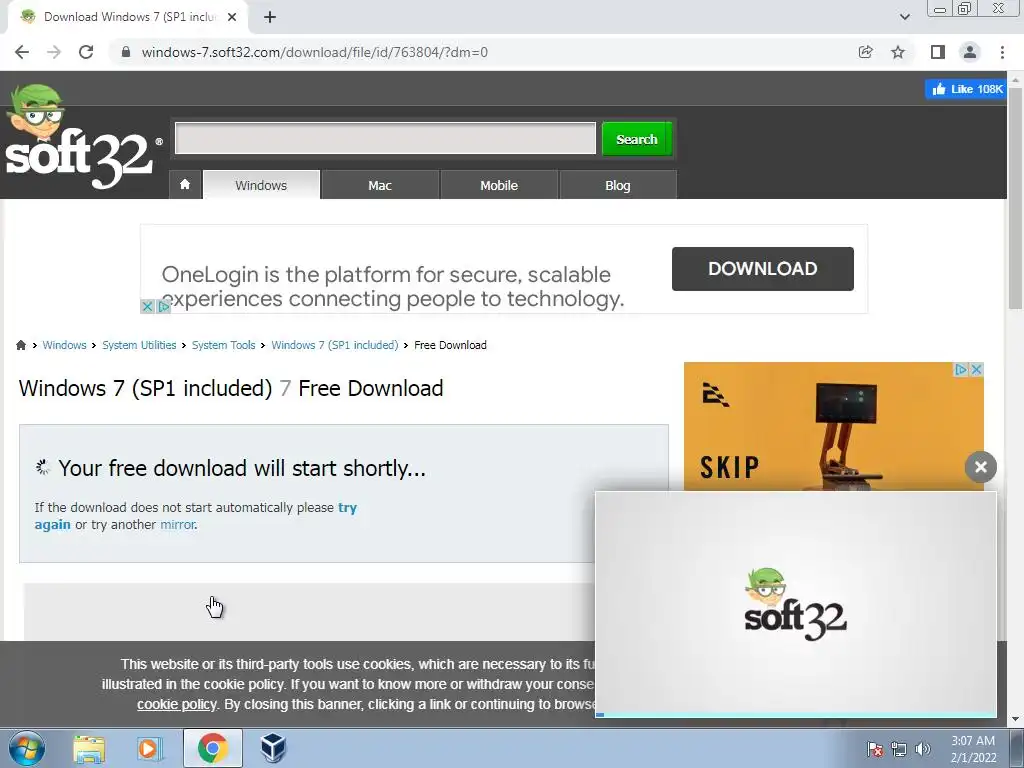
Task: Open the browser side panel
Action: pos(938,52)
